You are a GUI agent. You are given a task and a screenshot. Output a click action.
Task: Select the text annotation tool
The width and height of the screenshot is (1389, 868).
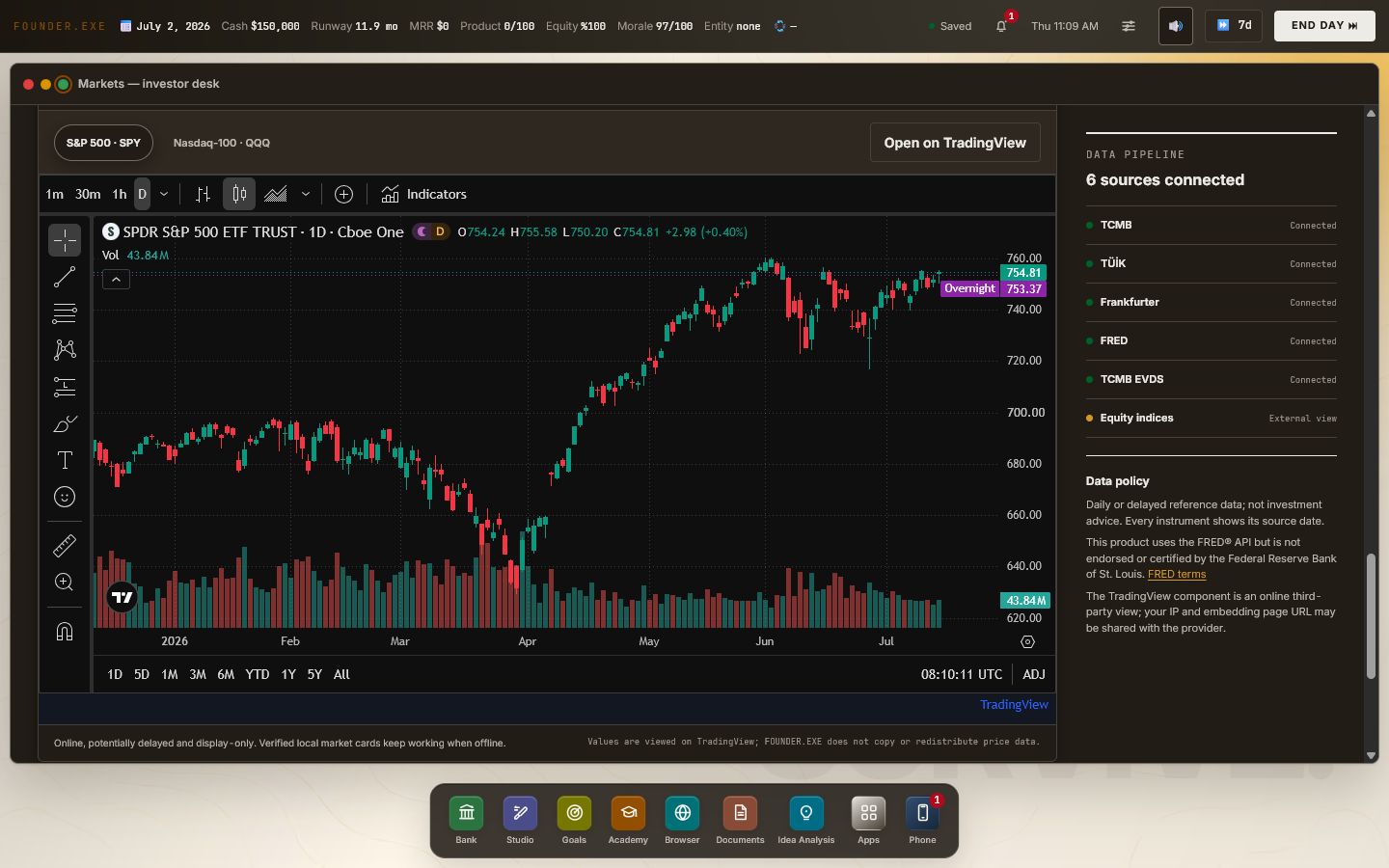coord(65,460)
